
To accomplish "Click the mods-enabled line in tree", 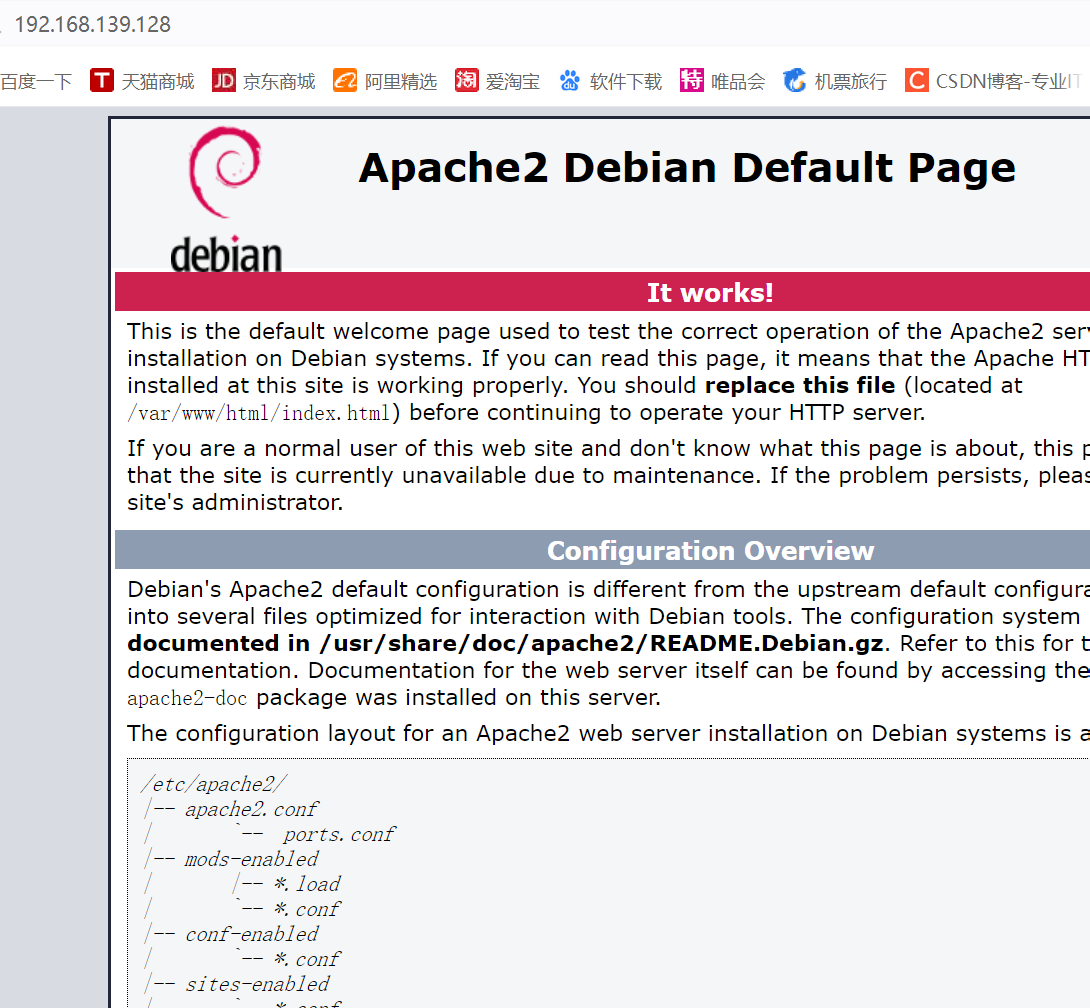I will click(x=251, y=859).
